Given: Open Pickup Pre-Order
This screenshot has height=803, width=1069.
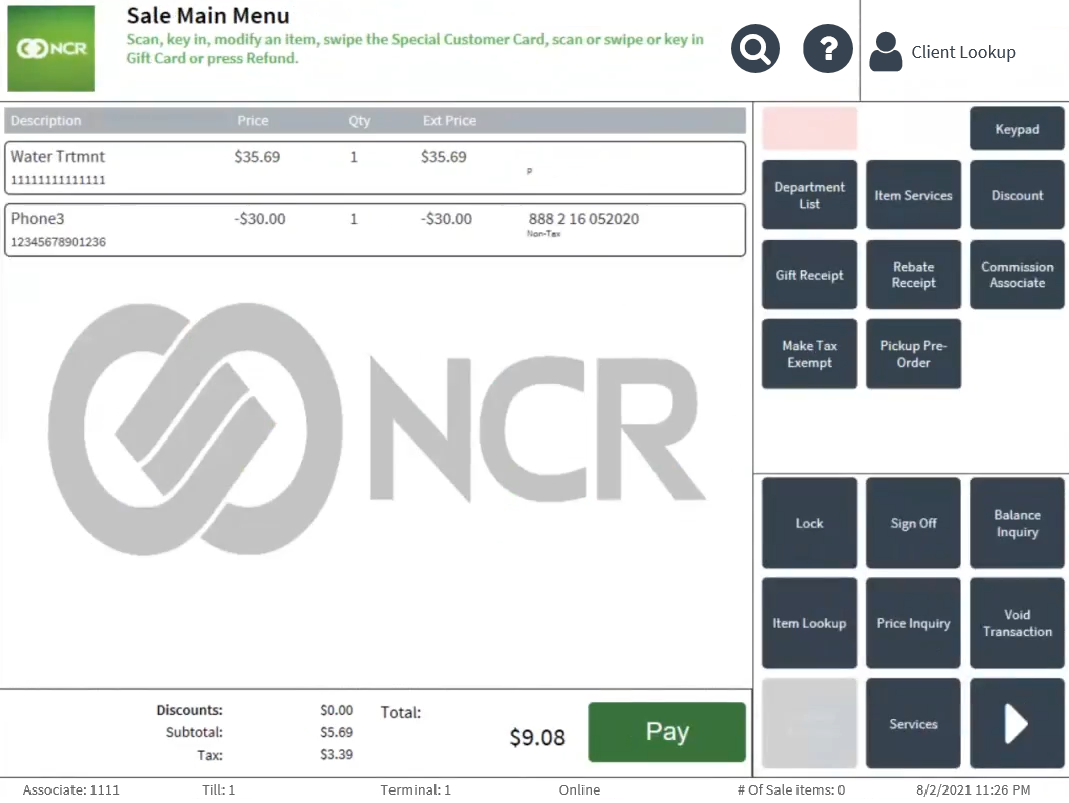Looking at the screenshot, I should tap(914, 354).
